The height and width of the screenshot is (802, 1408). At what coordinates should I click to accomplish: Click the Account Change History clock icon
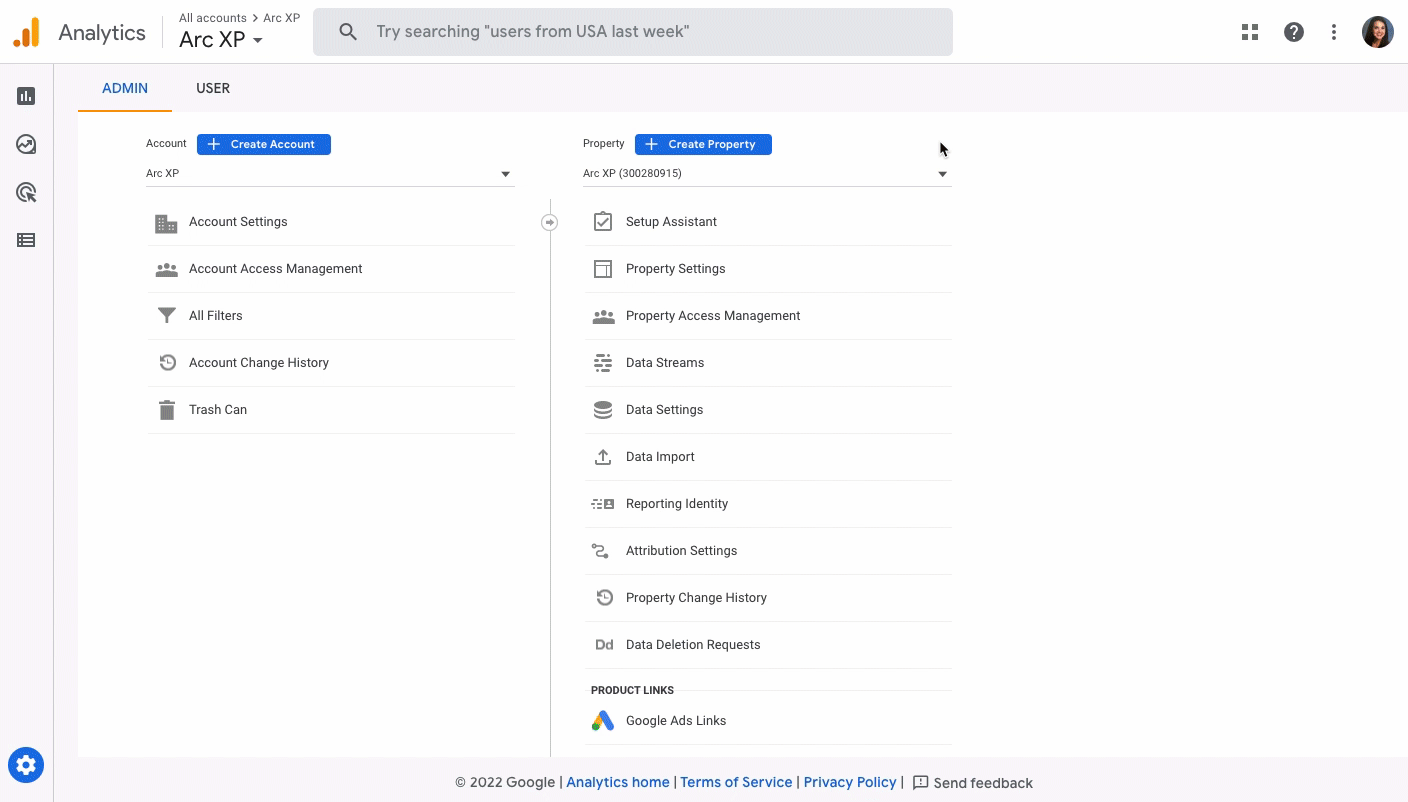(x=167, y=363)
